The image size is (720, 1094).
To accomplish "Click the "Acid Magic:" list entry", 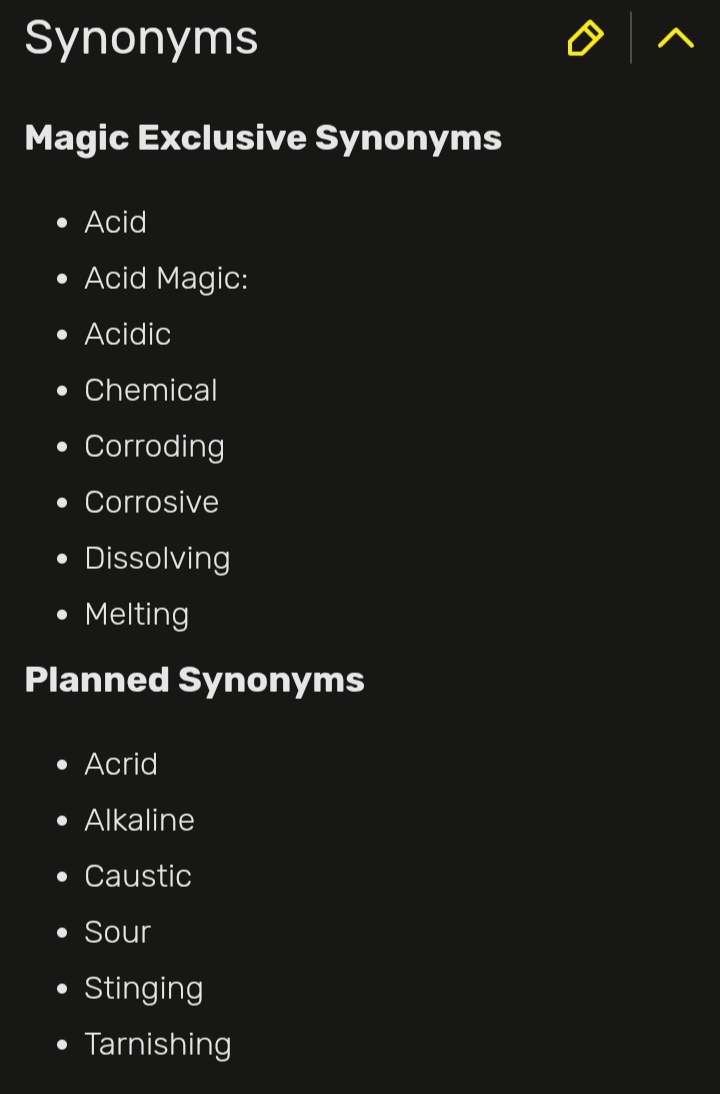I will 166,278.
